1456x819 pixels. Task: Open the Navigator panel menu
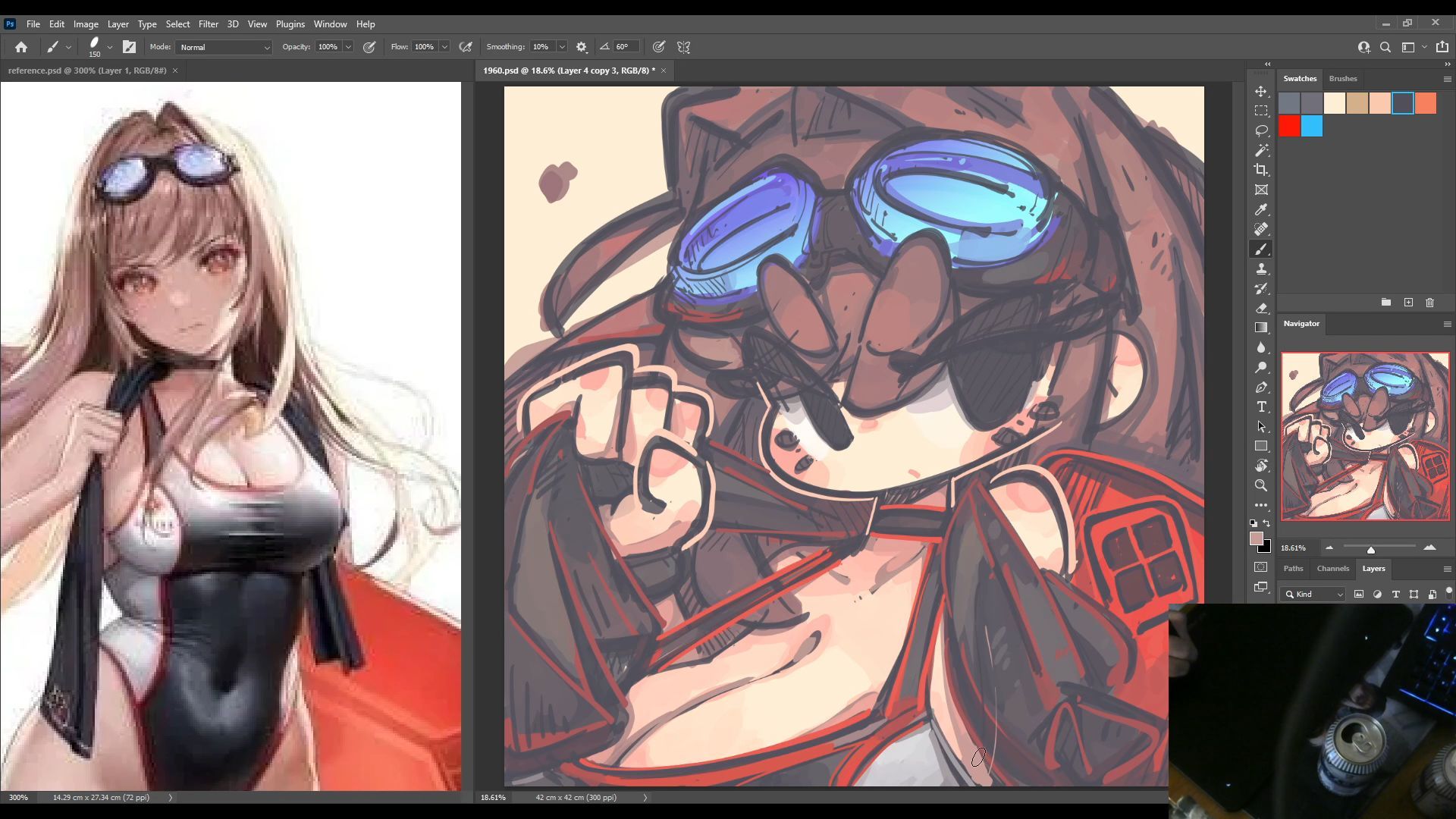tap(1447, 324)
